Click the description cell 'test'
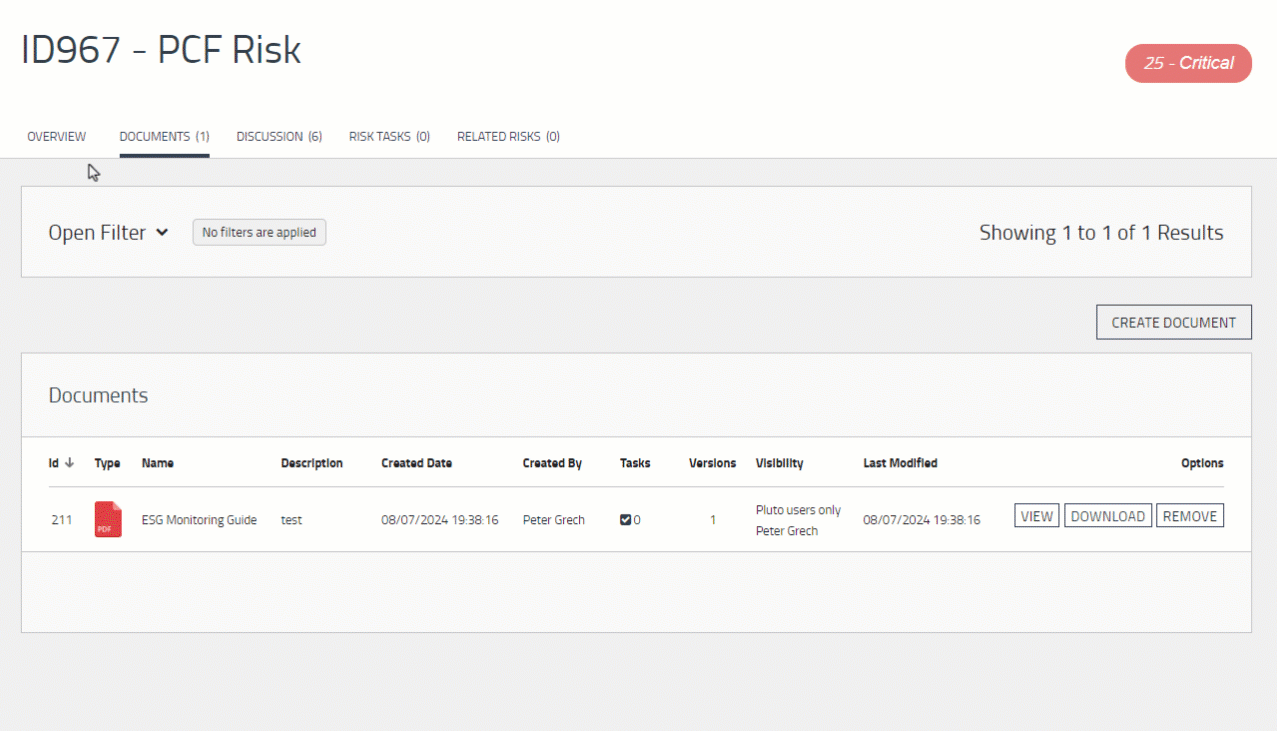1277x731 pixels. click(291, 520)
